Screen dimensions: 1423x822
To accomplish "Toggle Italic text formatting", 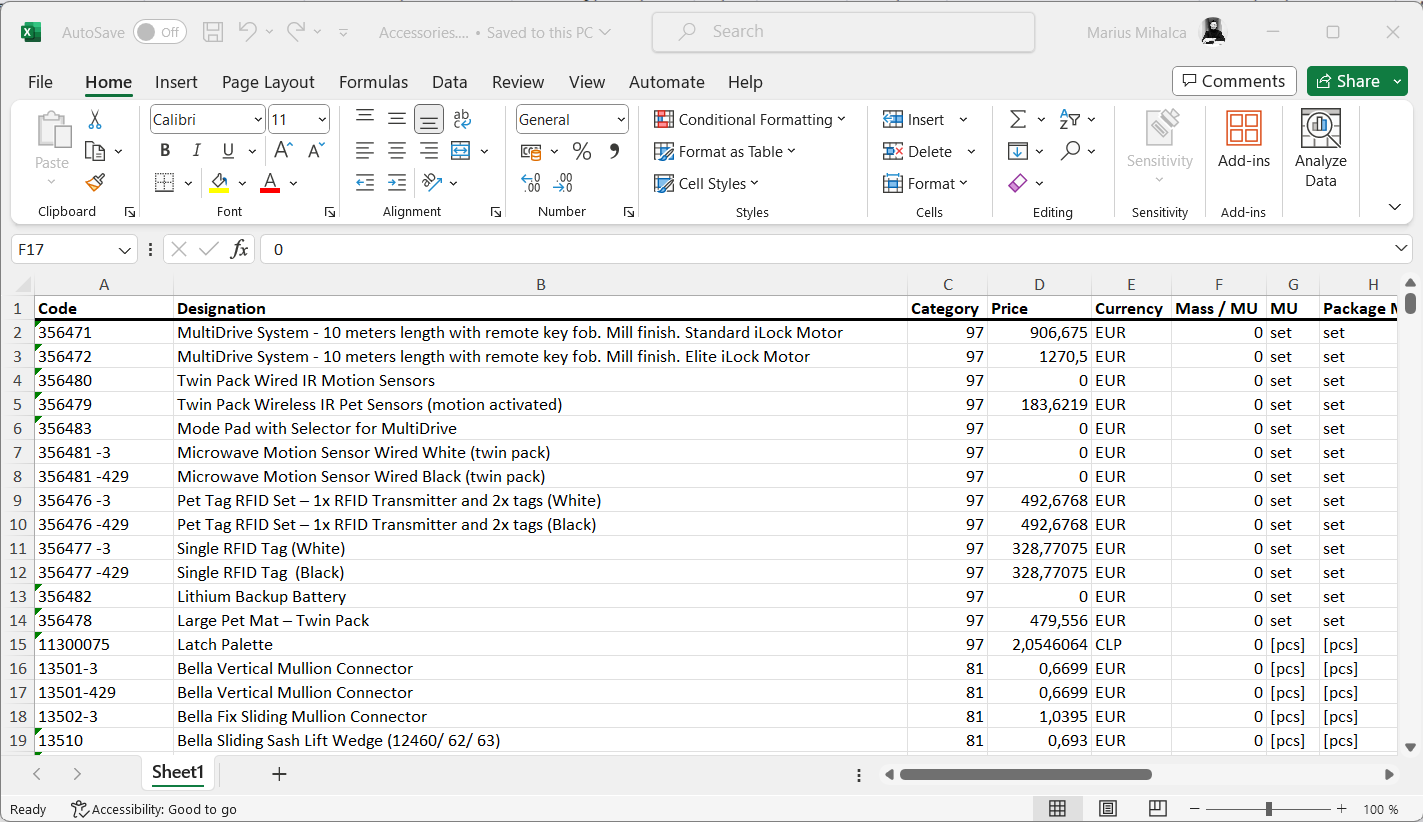I will tap(196, 151).
